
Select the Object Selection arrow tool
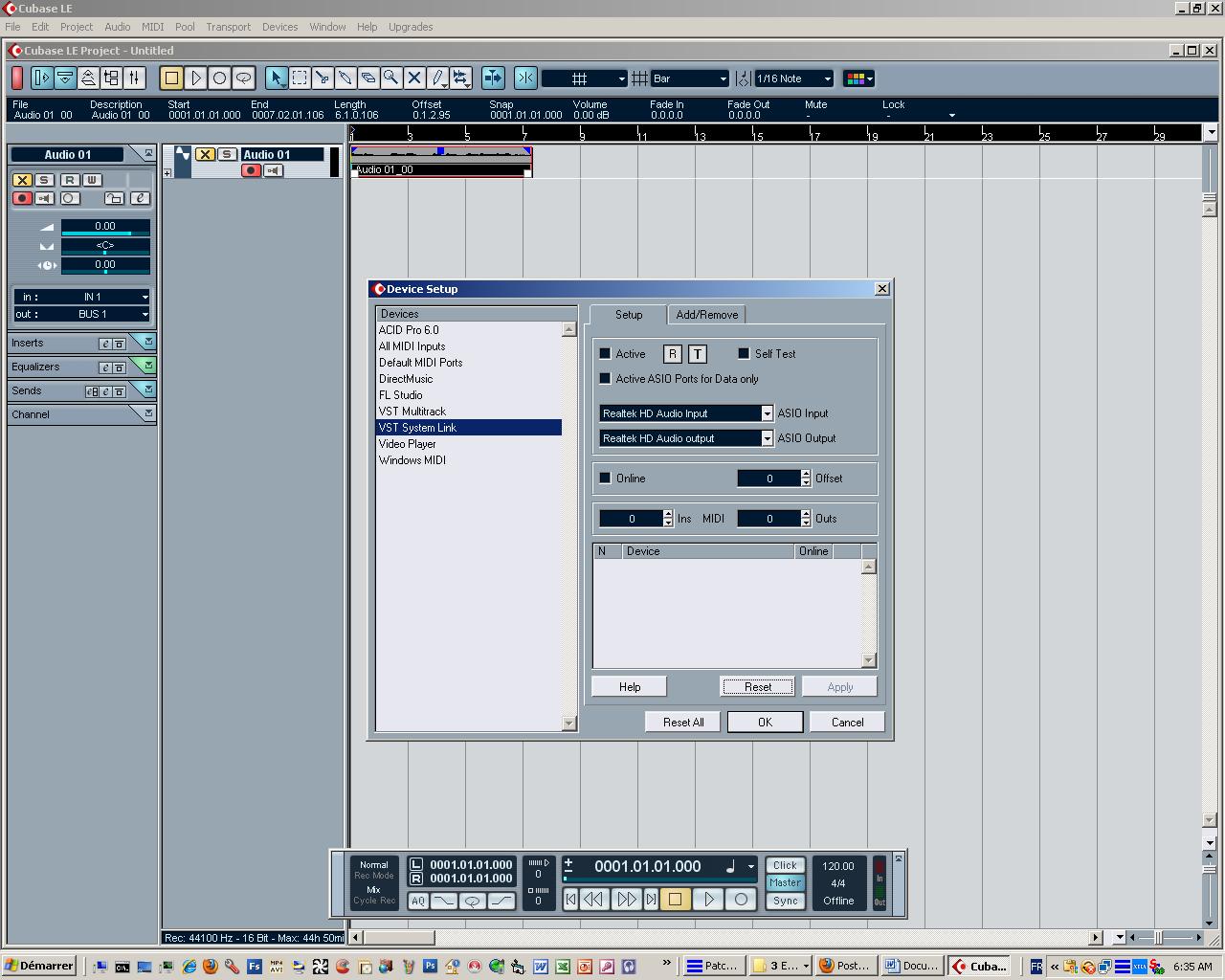coord(277,78)
